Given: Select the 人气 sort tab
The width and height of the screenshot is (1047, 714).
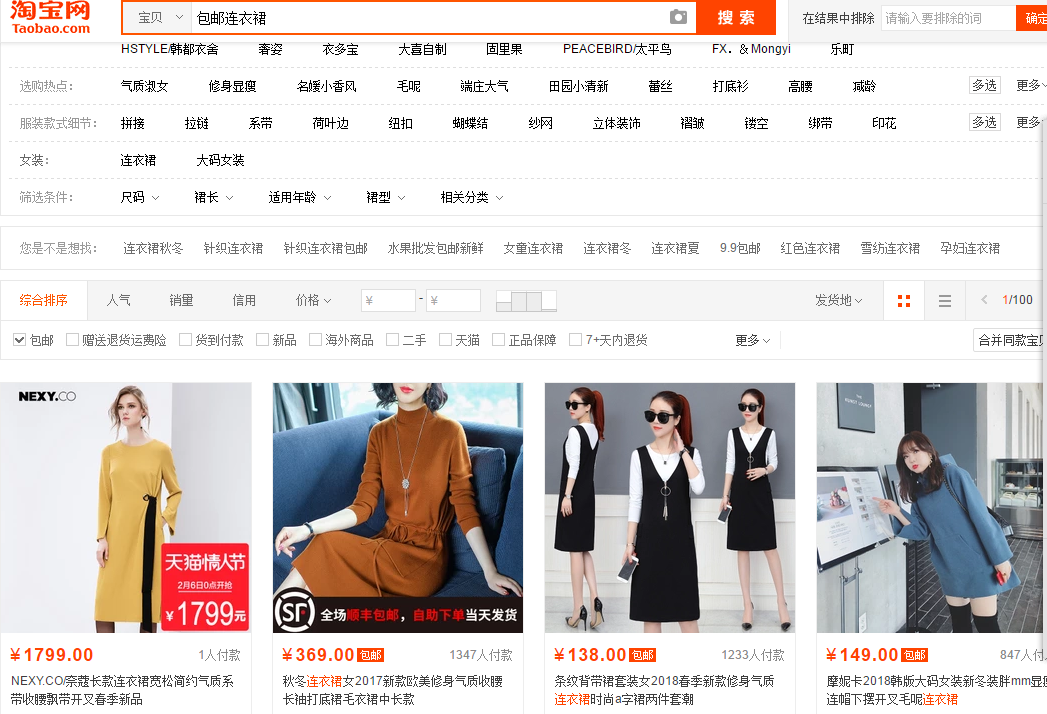Looking at the screenshot, I should click(x=118, y=300).
